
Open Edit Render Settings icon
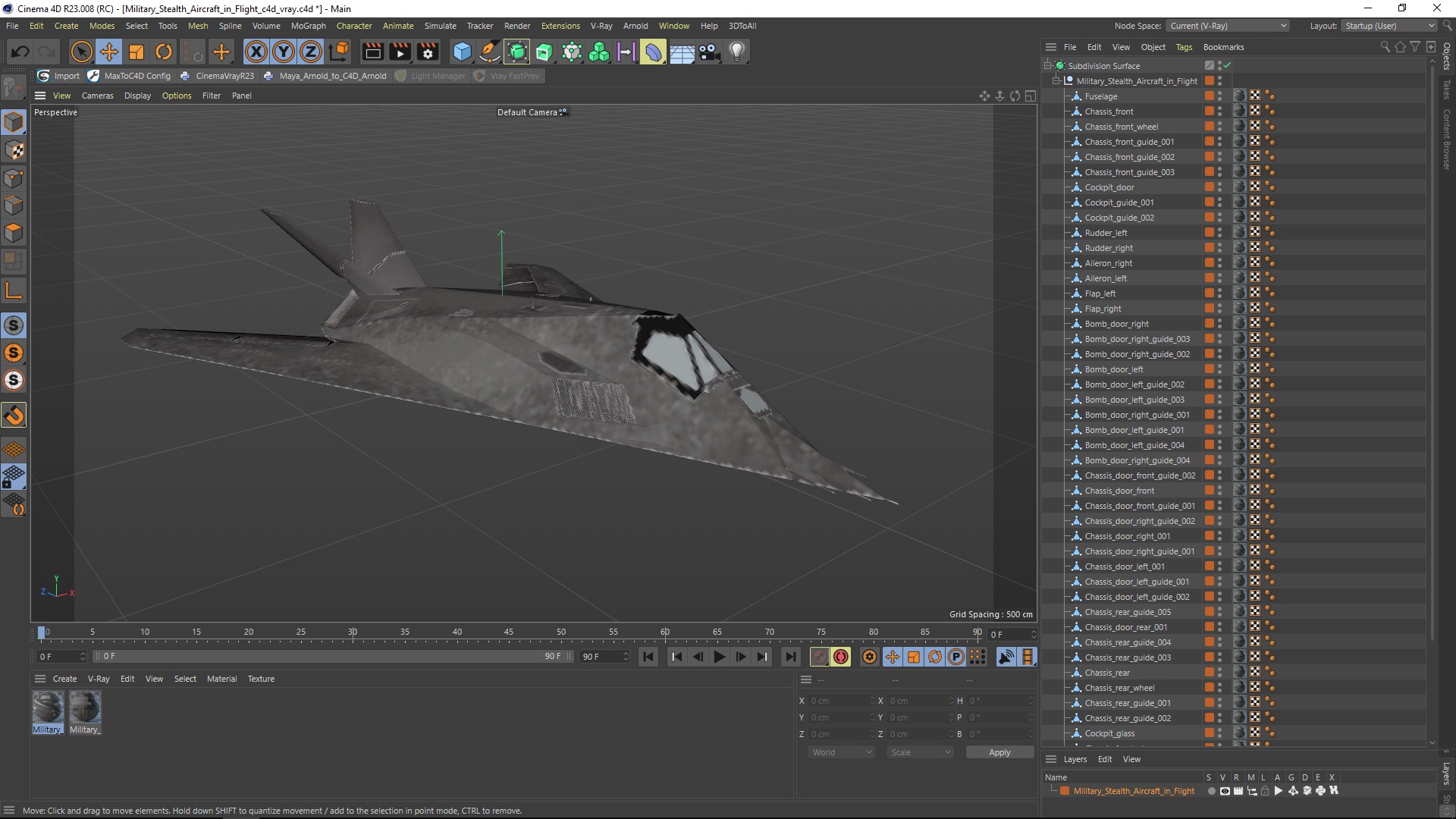(428, 52)
